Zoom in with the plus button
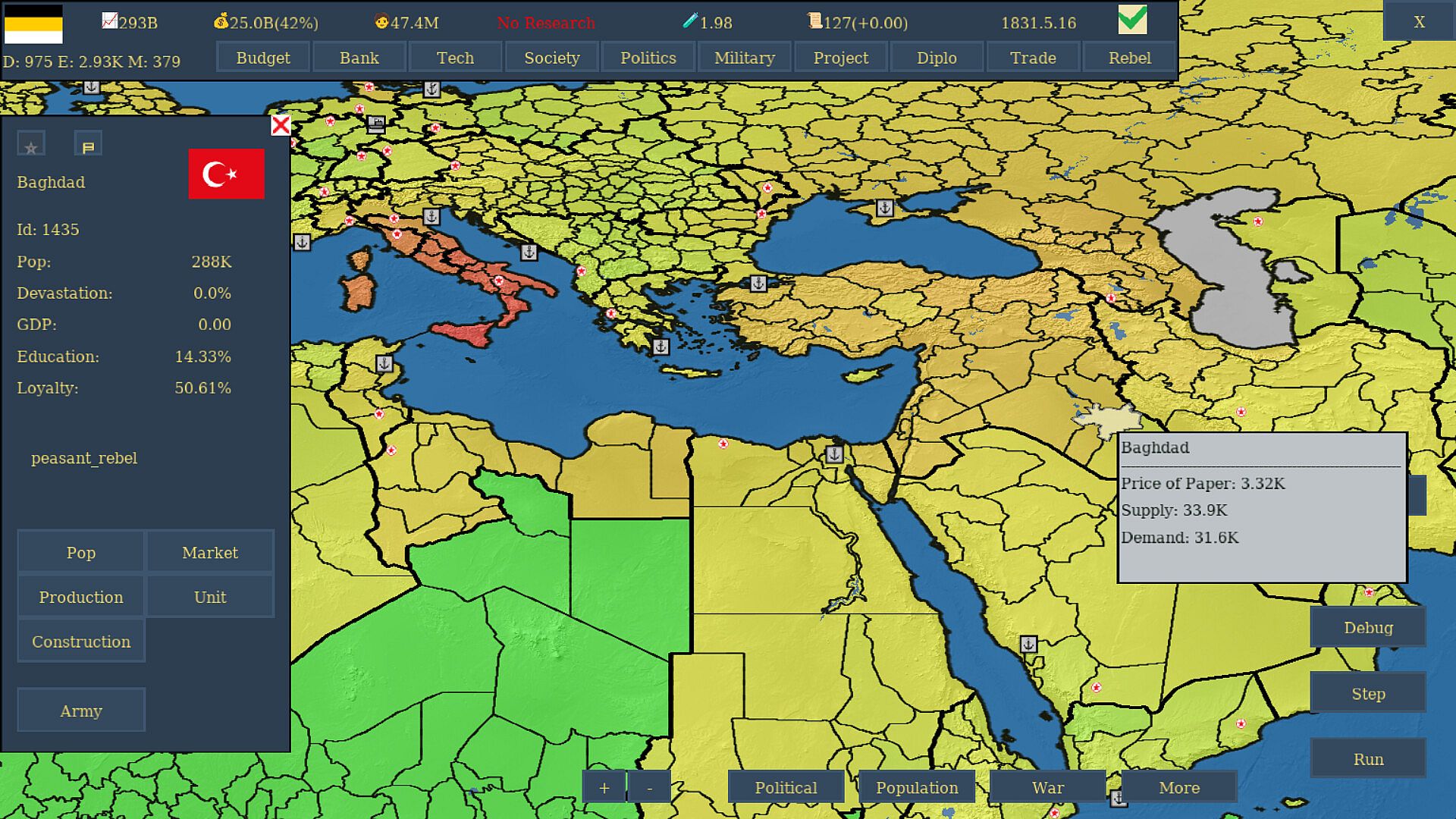 (x=604, y=787)
